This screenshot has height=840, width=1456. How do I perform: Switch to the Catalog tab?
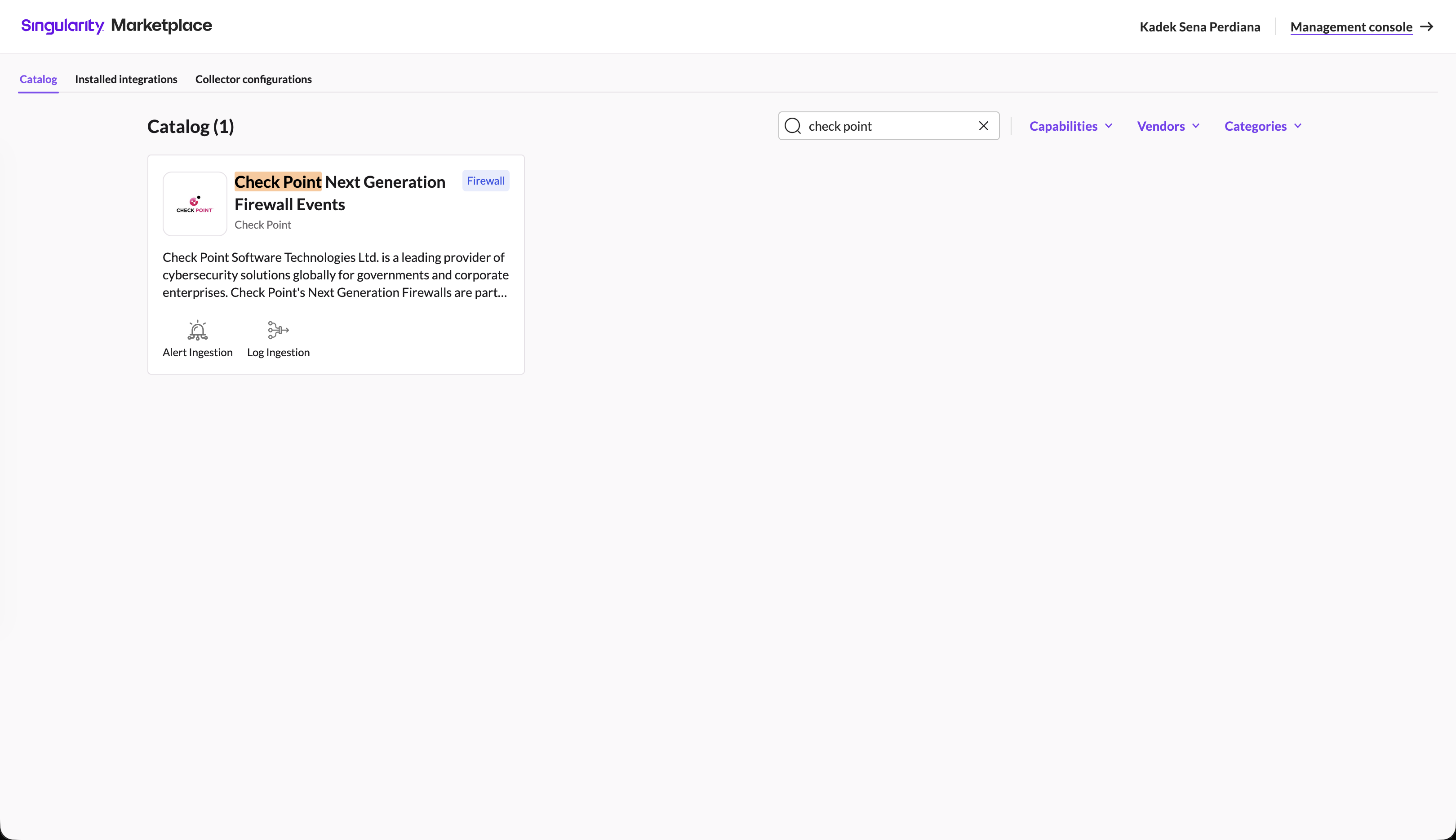(38, 79)
